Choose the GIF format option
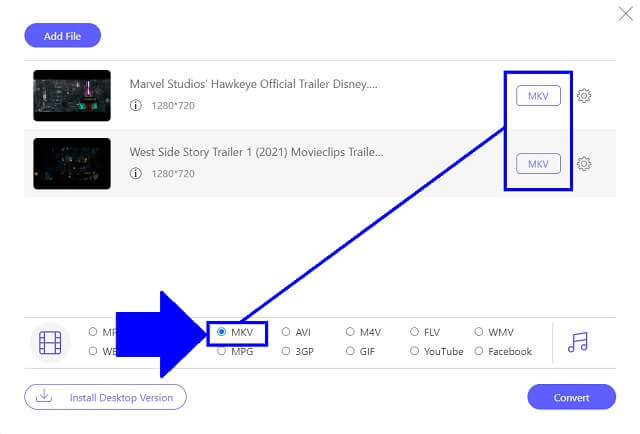This screenshot has height=434, width=640. pos(360,351)
